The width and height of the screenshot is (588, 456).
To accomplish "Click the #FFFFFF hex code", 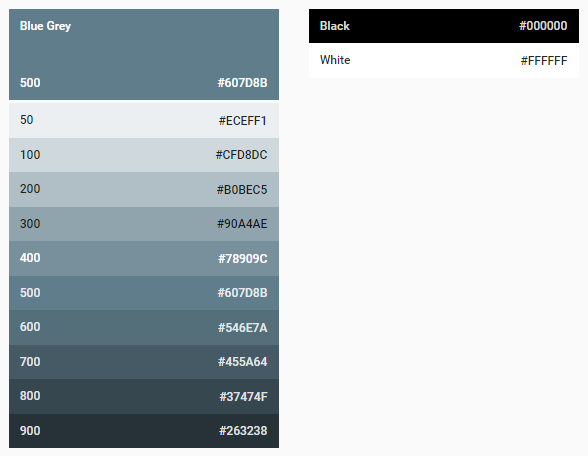I will 544,61.
